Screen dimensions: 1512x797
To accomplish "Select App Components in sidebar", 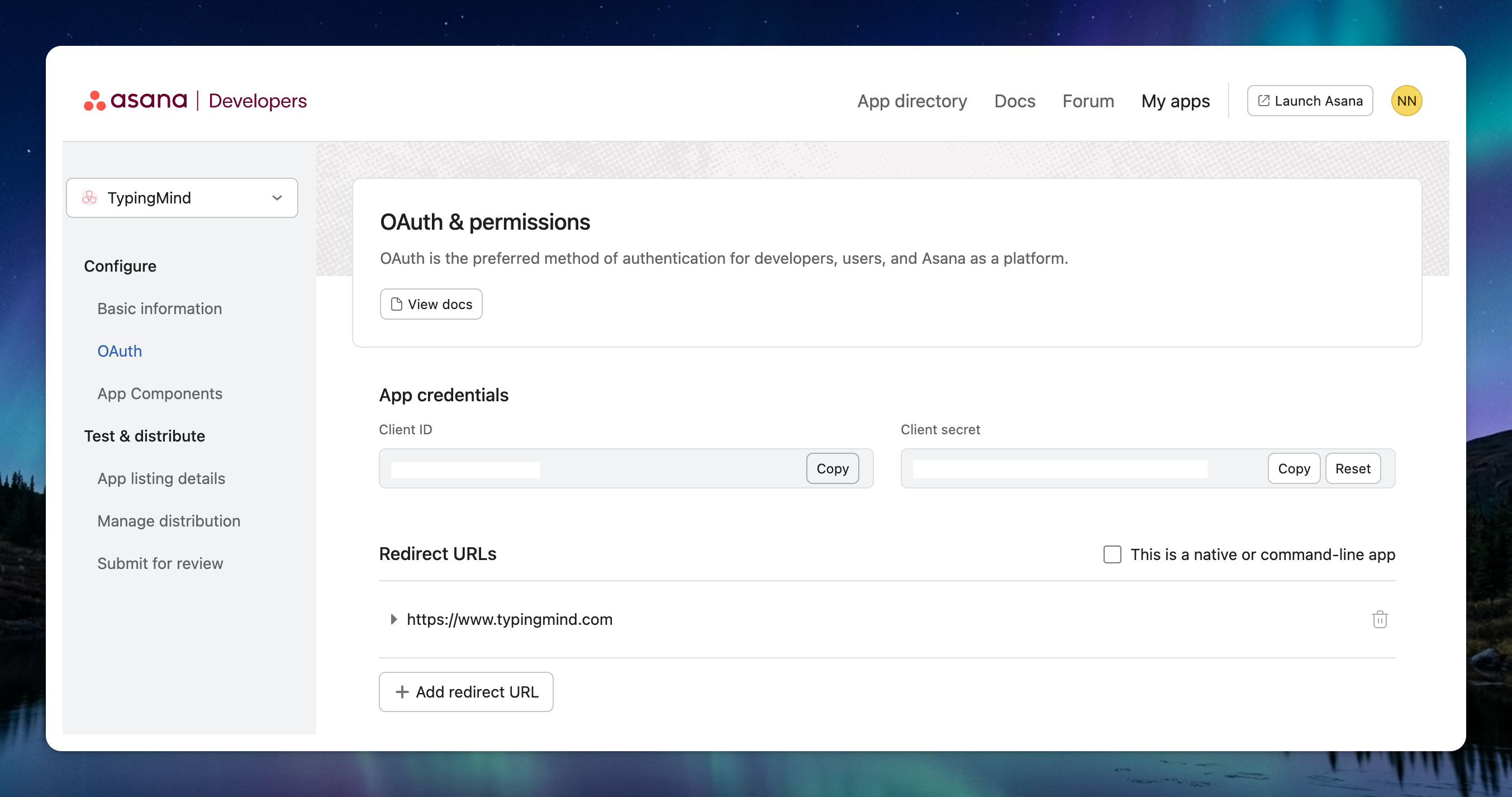I will (160, 393).
